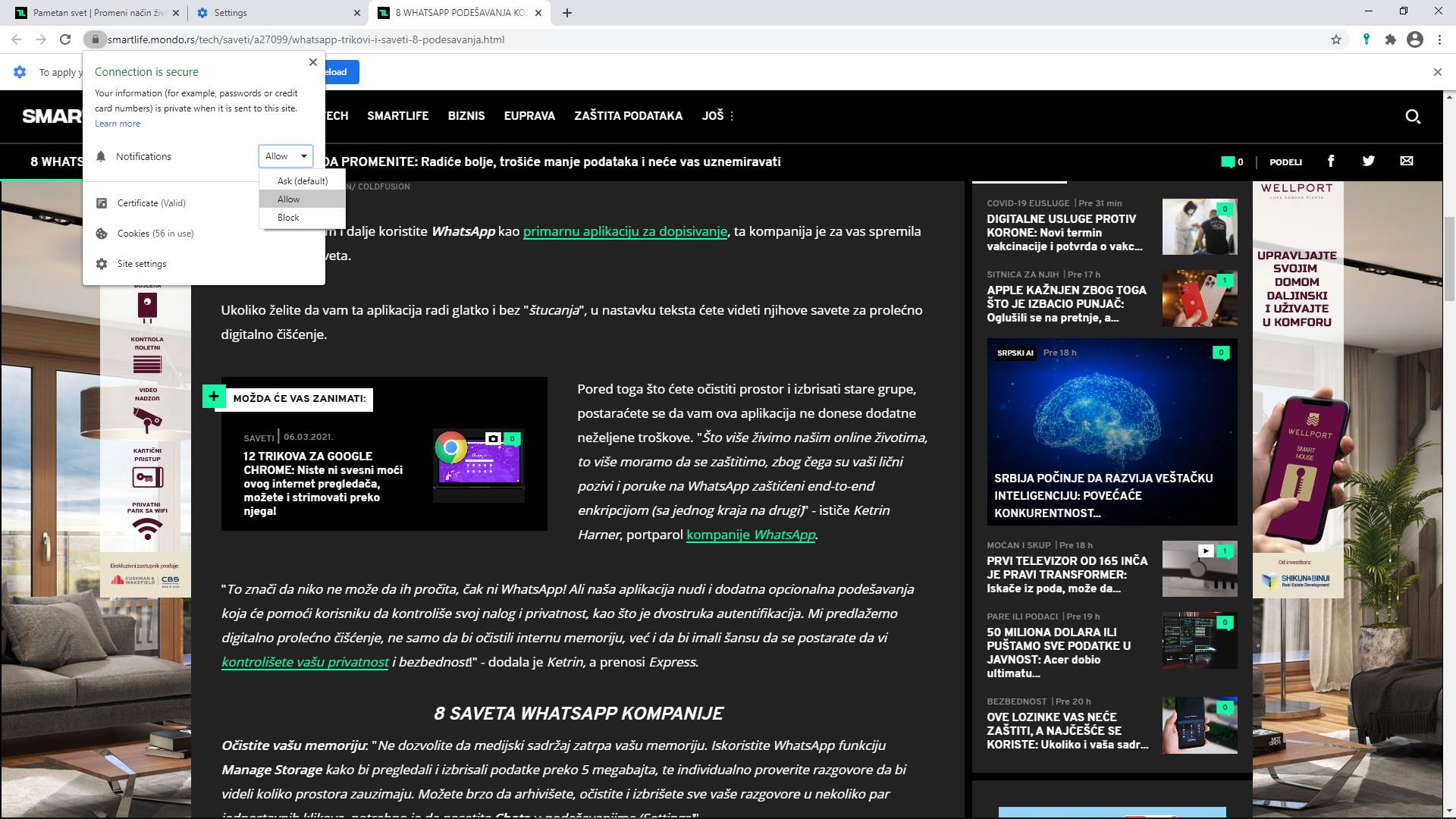The image size is (1456, 819).
Task: Open Site settings from security popup
Action: [x=140, y=263]
